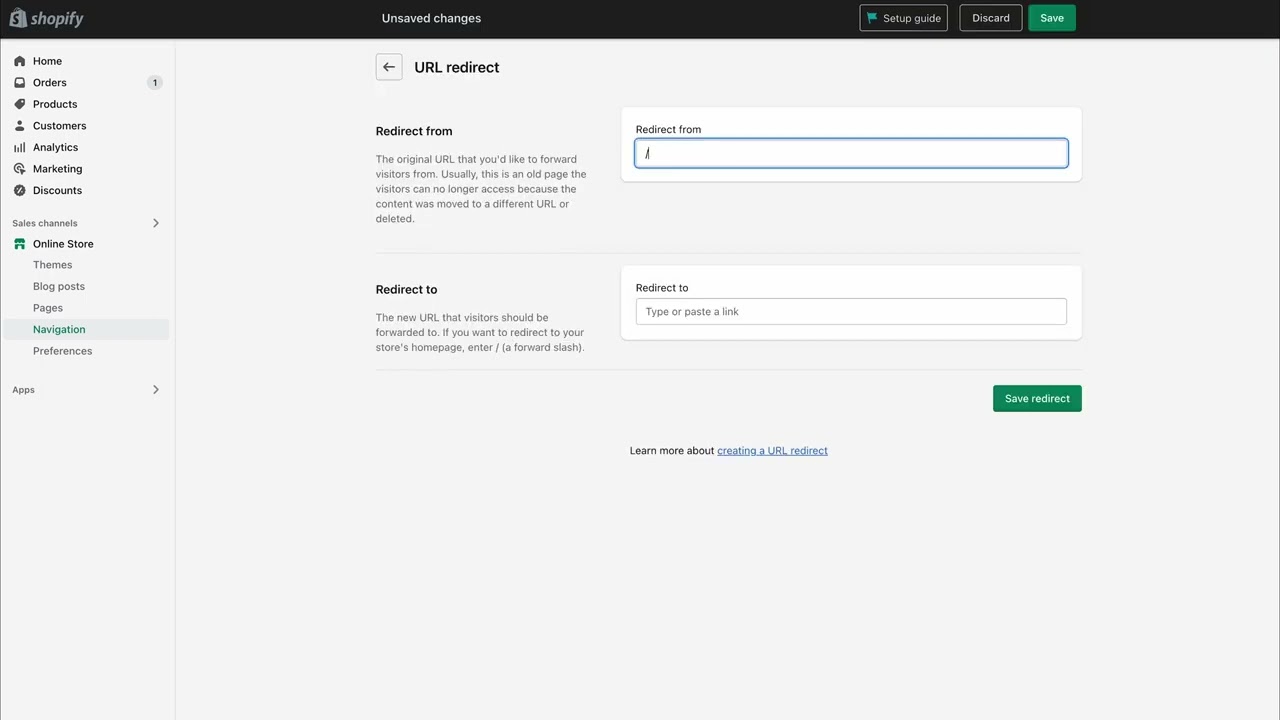Click the Orders count badge

(154, 83)
